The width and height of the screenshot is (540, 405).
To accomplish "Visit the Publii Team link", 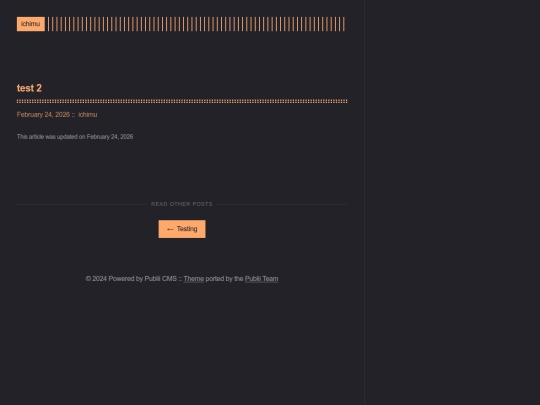I will (261, 279).
